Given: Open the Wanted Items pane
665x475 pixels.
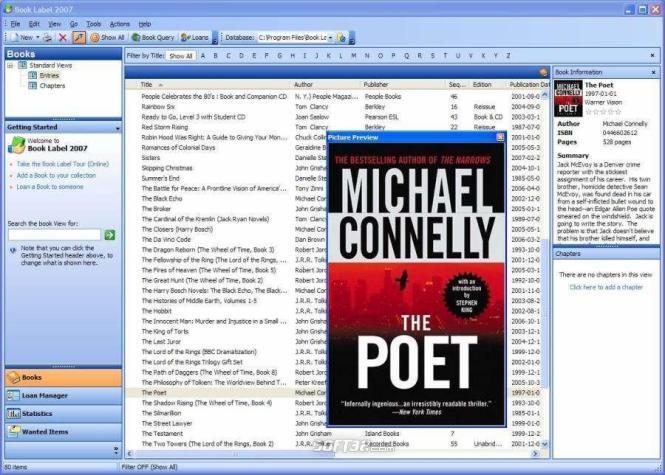Looking at the screenshot, I should [x=63, y=432].
